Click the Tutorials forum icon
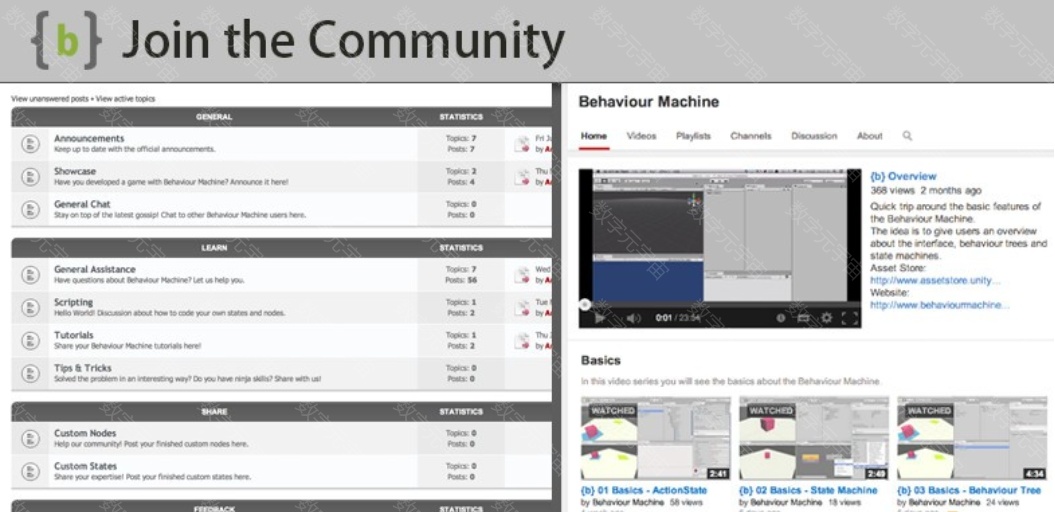Screen dimensions: 1055x512 coord(29,340)
